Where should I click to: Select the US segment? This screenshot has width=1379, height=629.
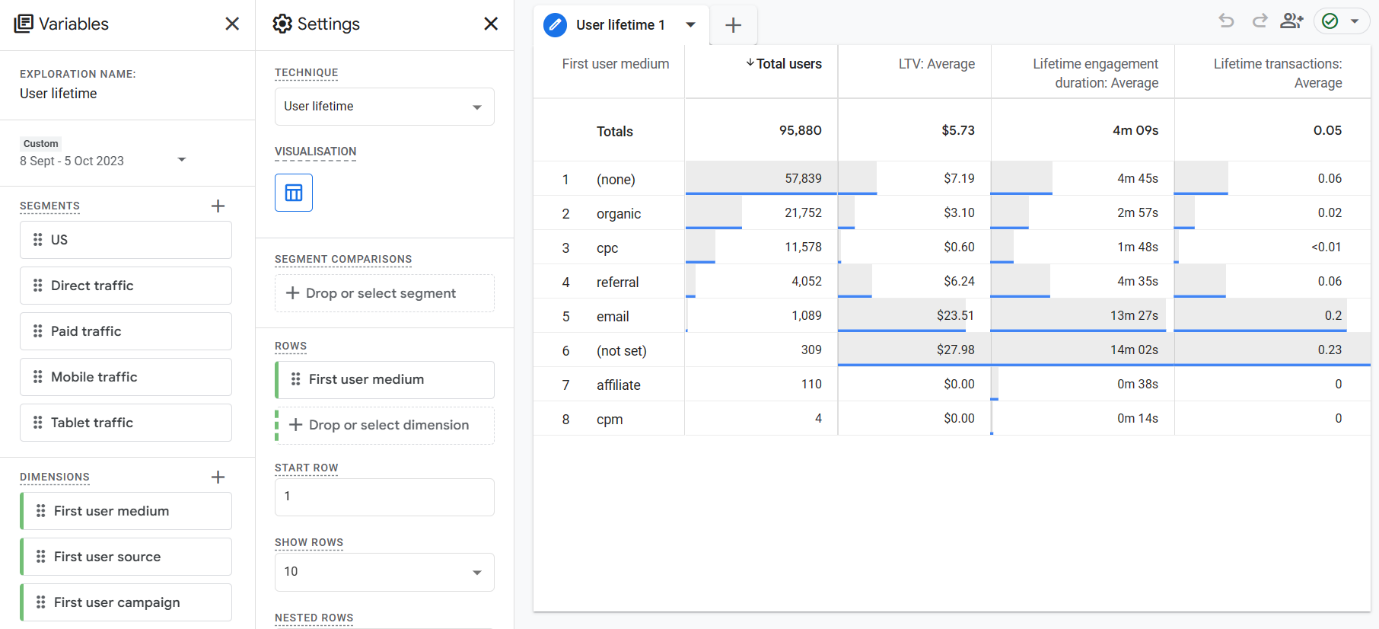(x=126, y=240)
